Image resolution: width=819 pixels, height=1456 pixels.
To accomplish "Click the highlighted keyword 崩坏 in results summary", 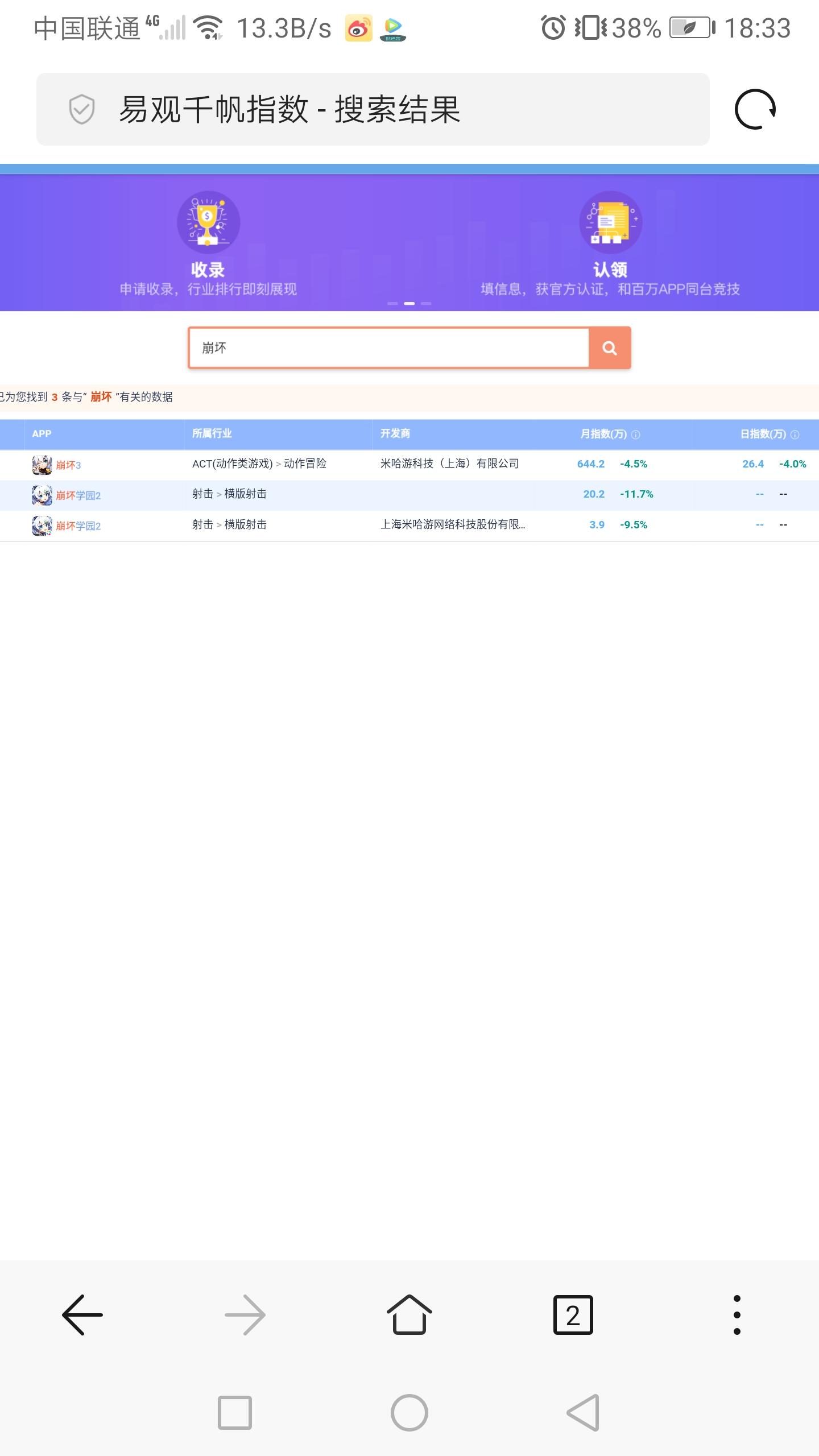I will 101,397.
